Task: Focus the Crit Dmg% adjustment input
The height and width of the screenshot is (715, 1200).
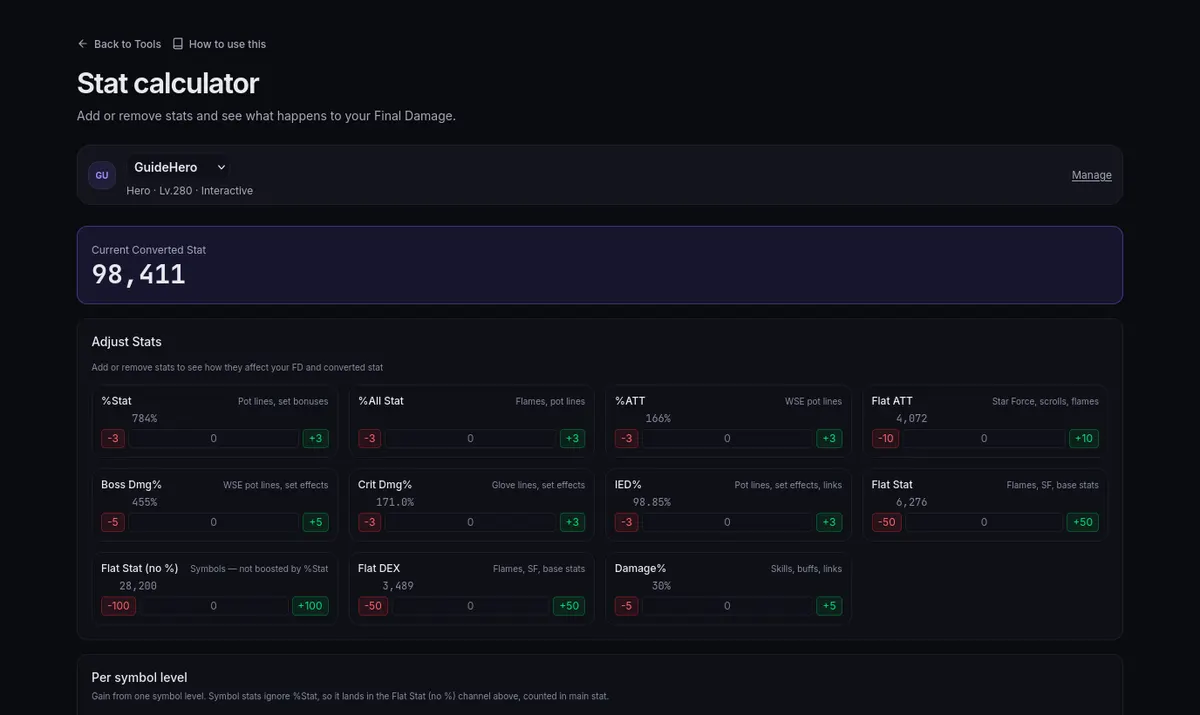Action: click(x=471, y=522)
